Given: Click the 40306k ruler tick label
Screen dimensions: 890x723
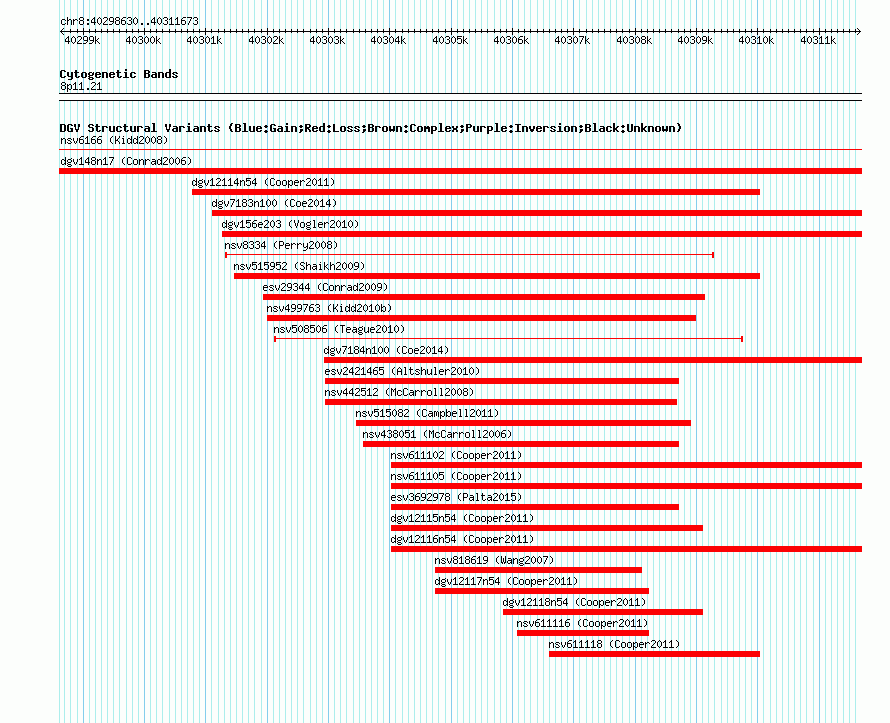Looking at the screenshot, I should (511, 40).
